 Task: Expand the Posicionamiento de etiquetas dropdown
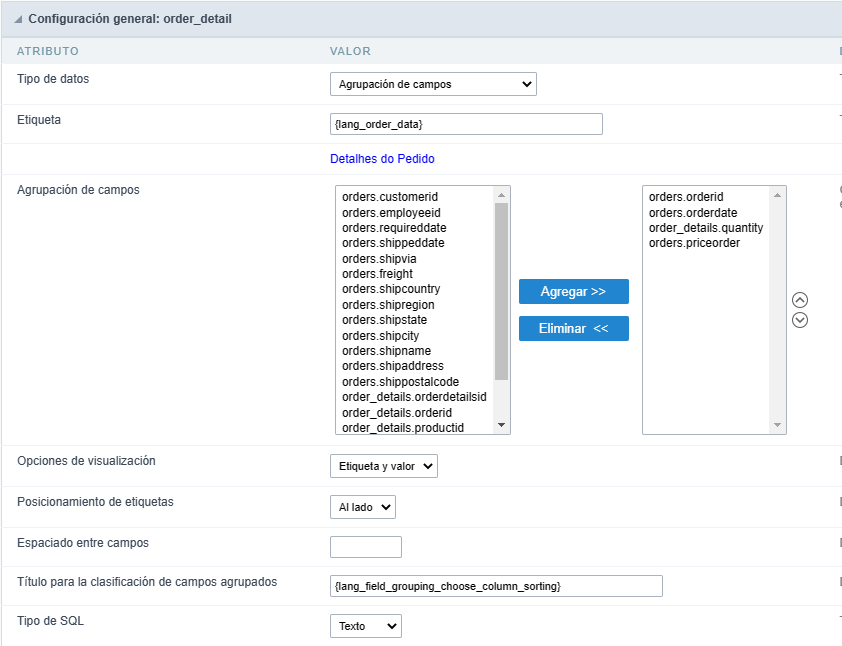click(362, 507)
